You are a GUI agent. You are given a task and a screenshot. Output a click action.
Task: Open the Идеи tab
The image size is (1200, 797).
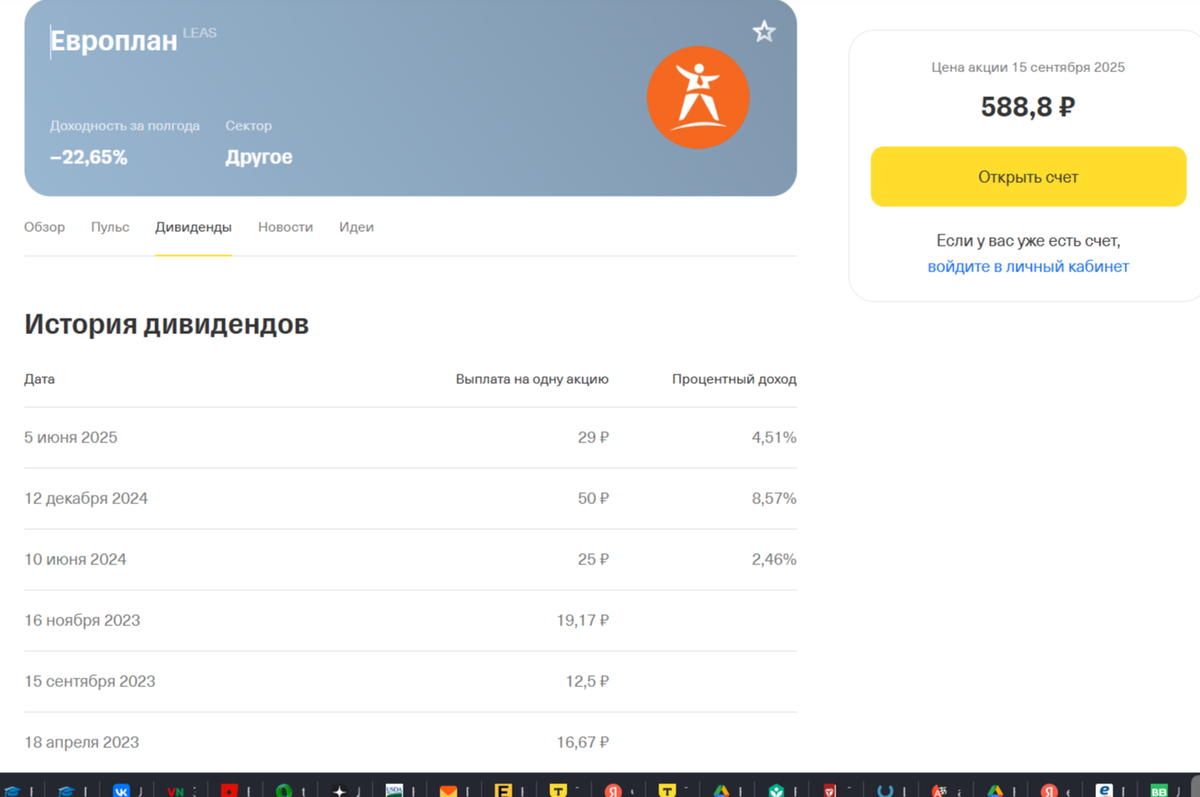(356, 227)
